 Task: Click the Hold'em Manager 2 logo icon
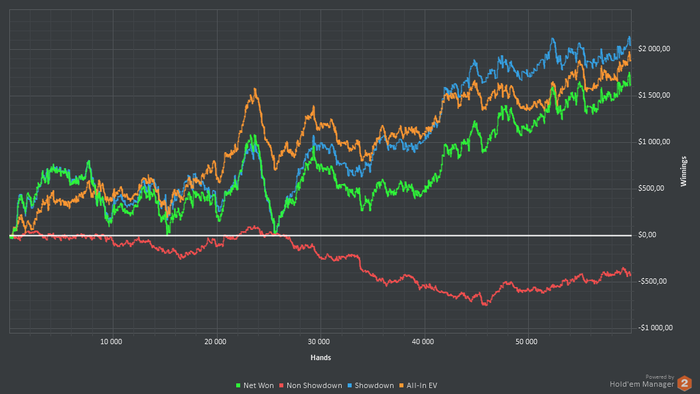pyautogui.click(x=684, y=383)
